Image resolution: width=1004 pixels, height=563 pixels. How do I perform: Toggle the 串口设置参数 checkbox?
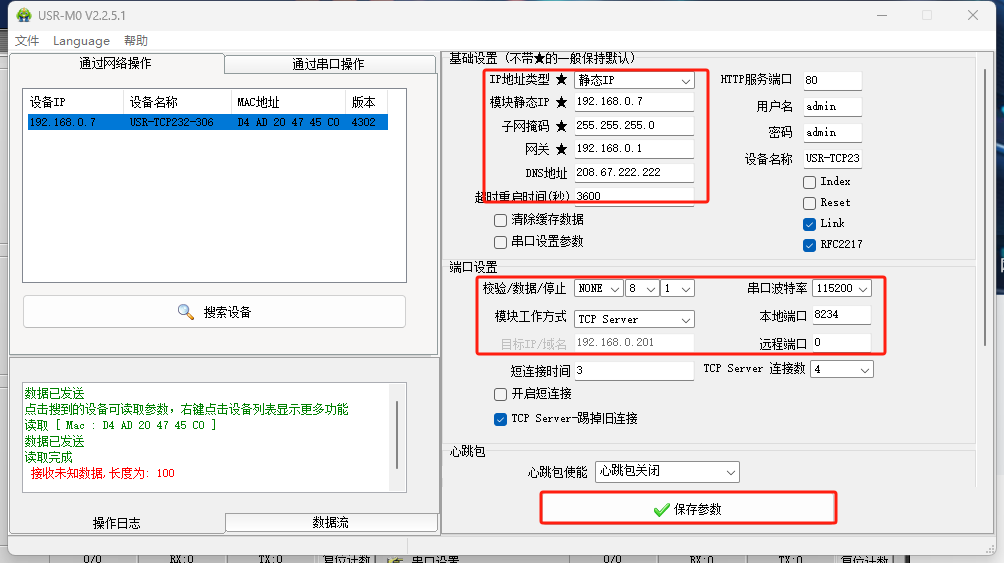click(500, 242)
